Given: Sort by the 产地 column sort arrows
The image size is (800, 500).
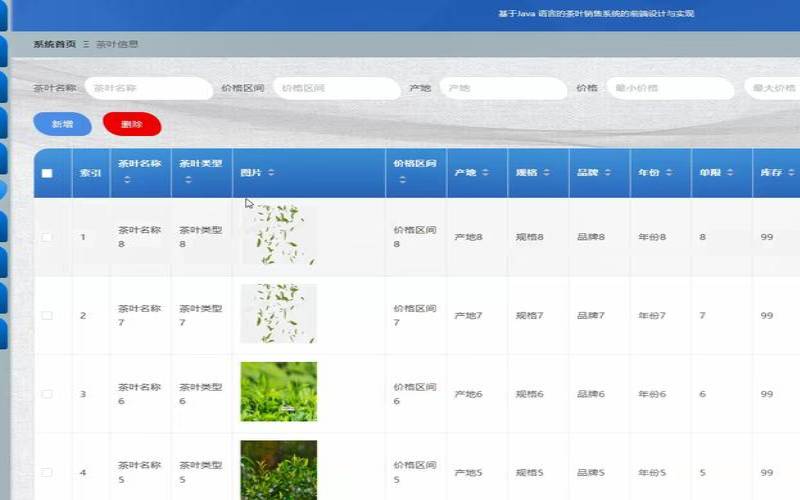Looking at the screenshot, I should 485,172.
